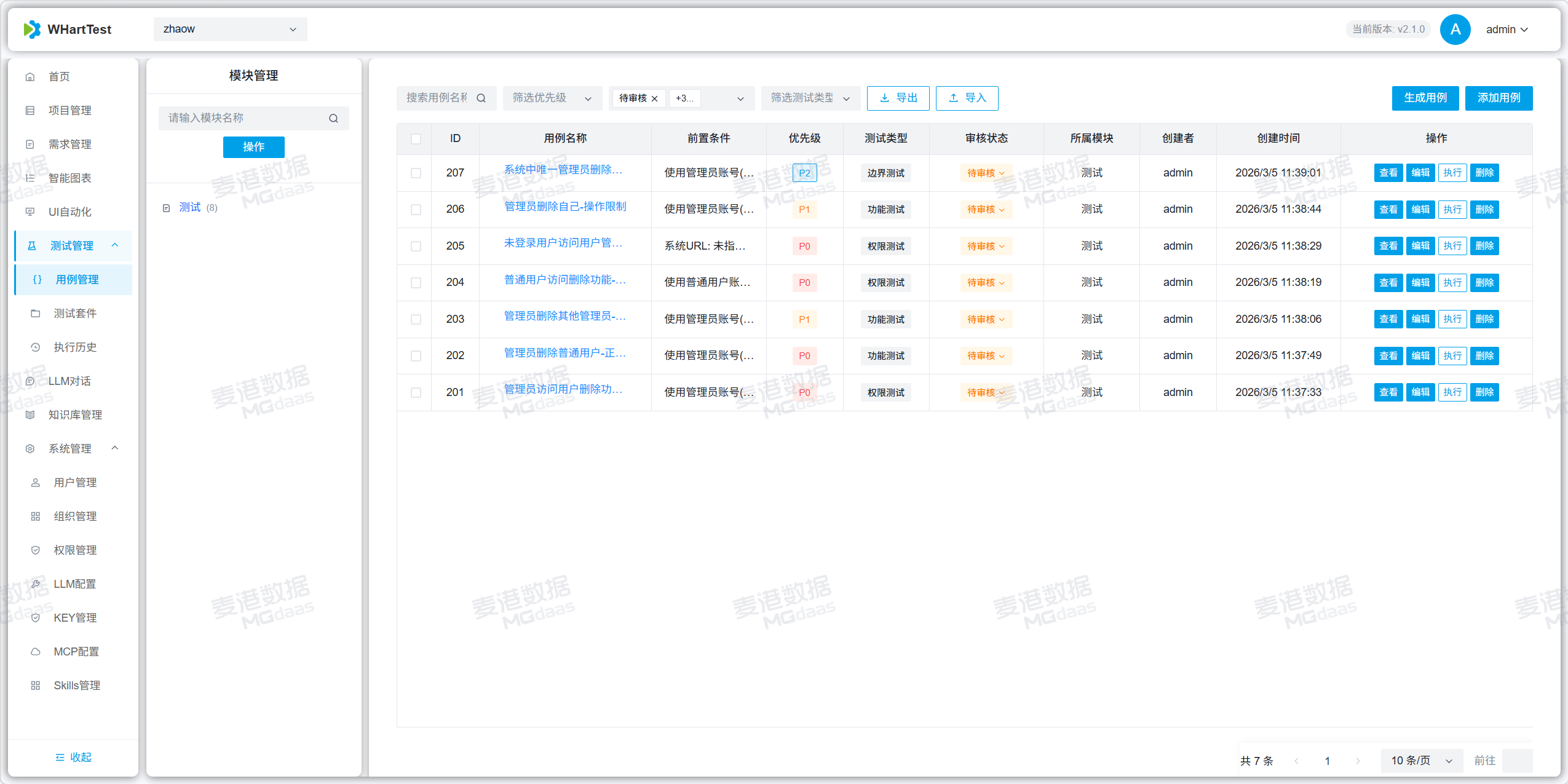The width and height of the screenshot is (1568, 784).
Task: Open 执行历史 using its clock icon
Action: [x=35, y=347]
